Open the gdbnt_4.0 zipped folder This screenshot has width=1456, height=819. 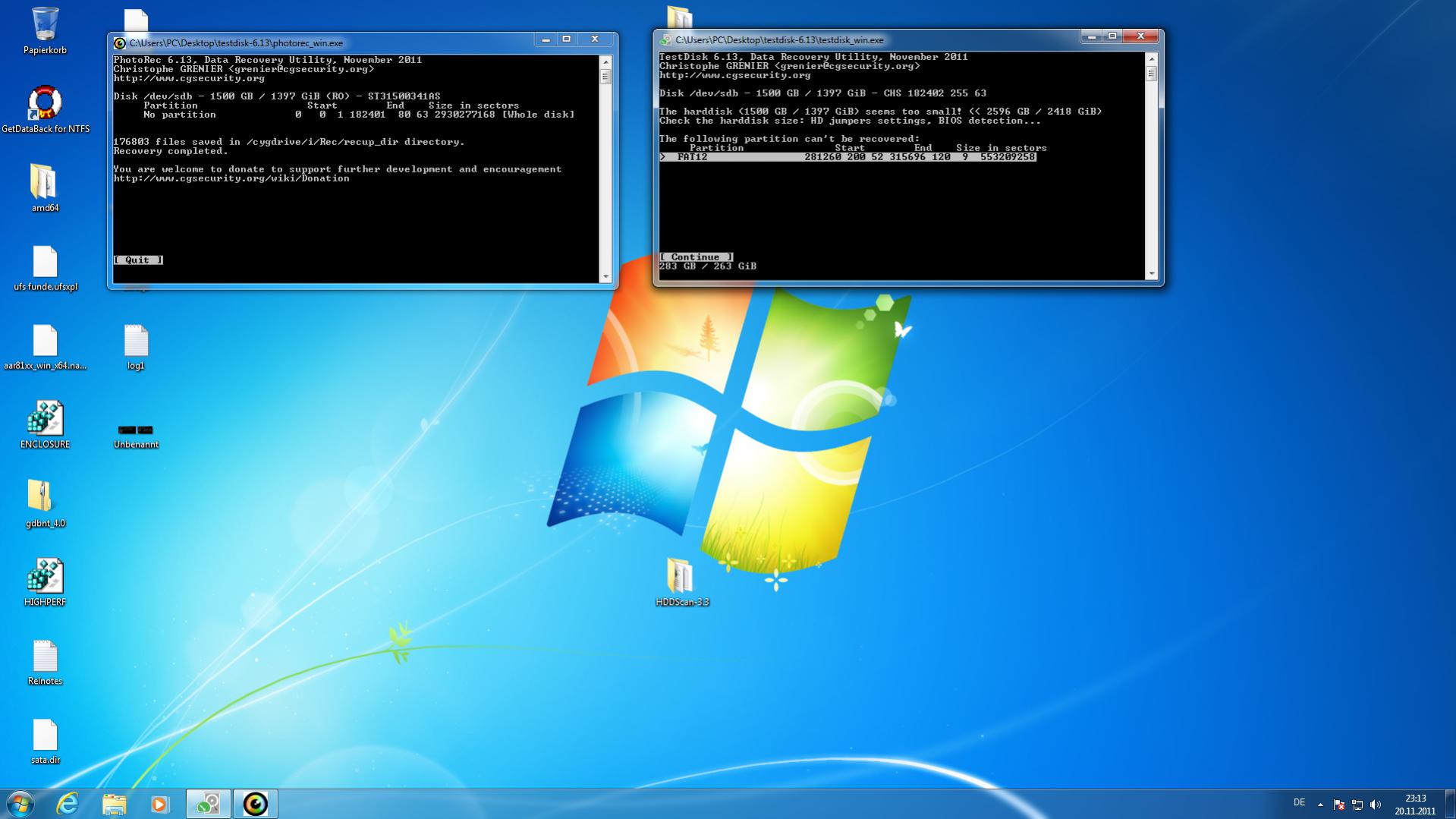point(45,504)
